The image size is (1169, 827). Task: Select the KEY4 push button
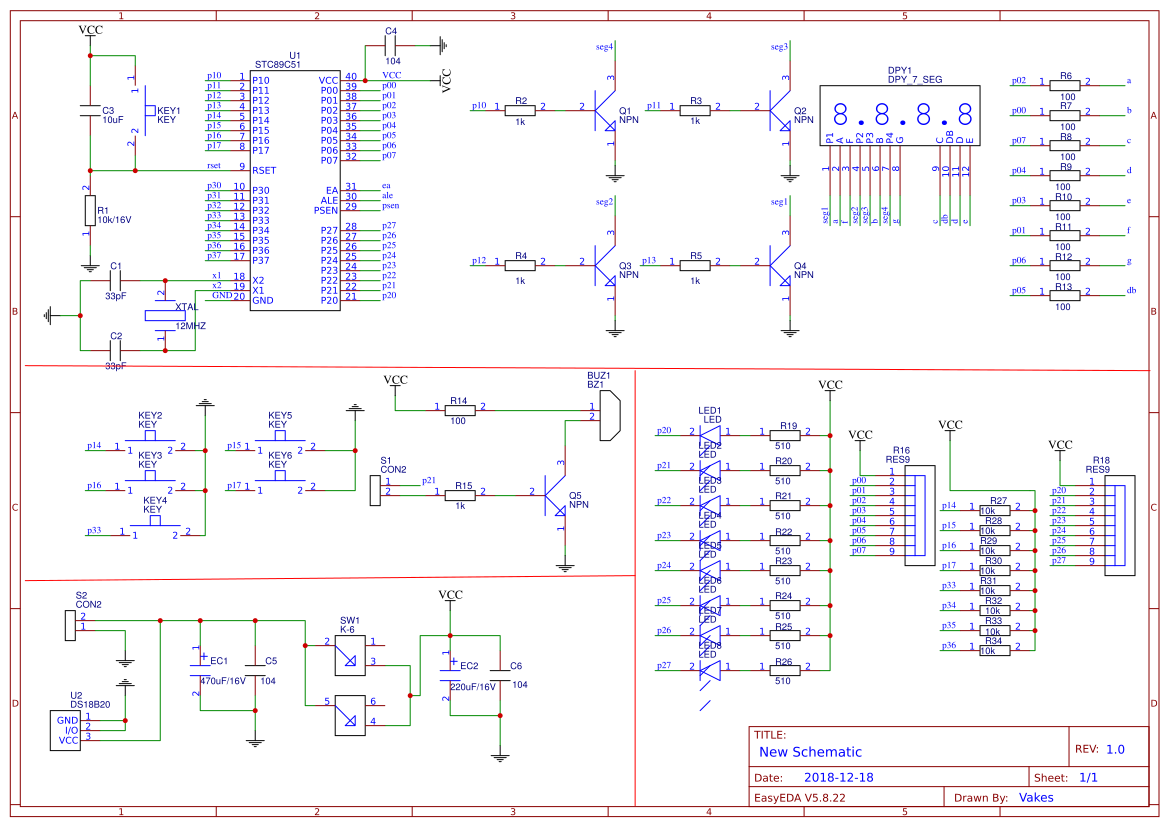click(x=154, y=523)
